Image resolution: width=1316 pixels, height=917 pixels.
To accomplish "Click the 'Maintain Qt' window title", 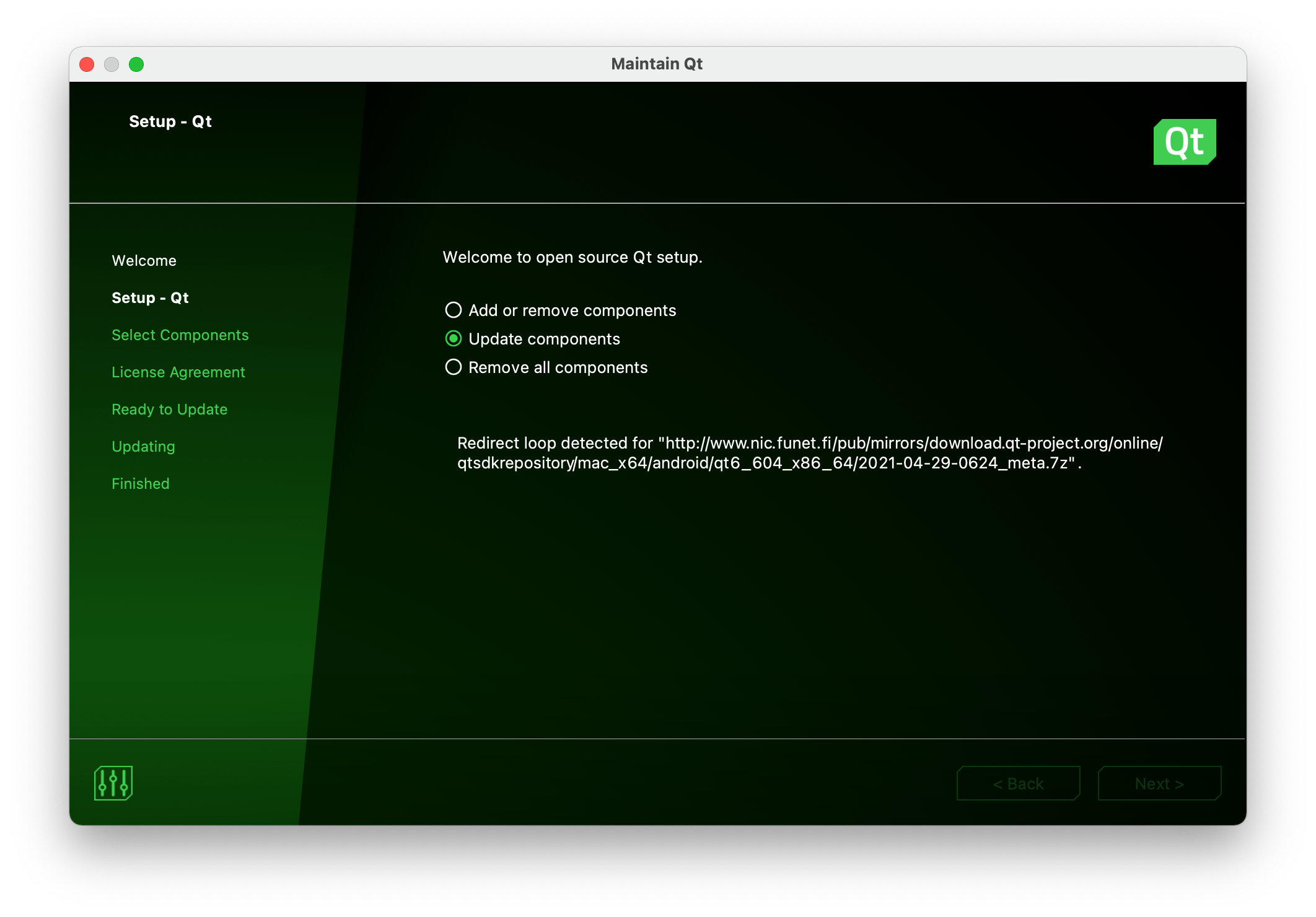I will pyautogui.click(x=657, y=64).
